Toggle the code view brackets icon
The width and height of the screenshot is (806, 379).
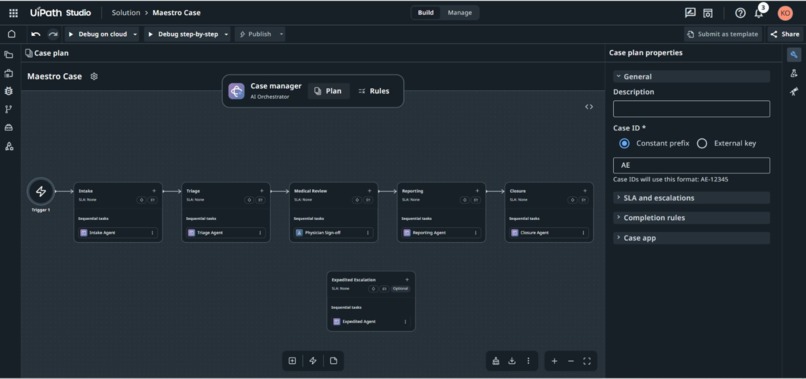(x=589, y=107)
